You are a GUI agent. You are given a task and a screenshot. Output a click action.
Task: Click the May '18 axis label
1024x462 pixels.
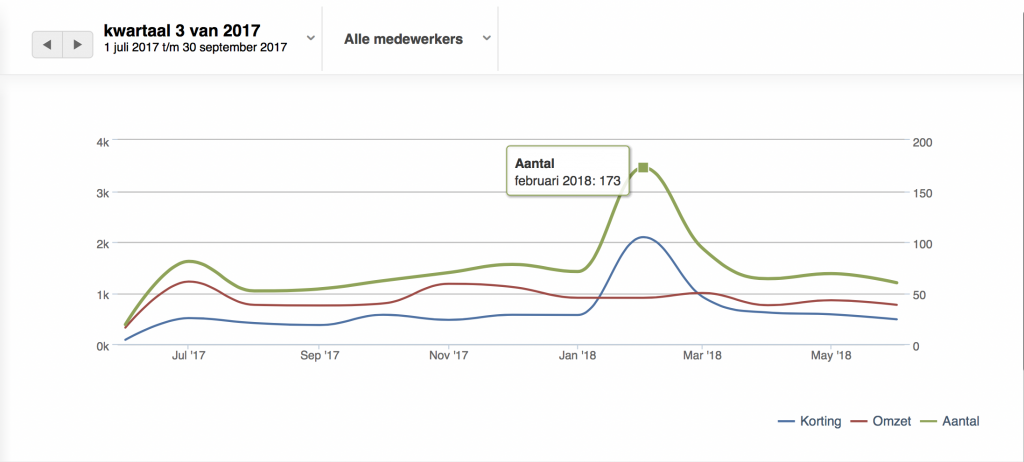point(831,355)
